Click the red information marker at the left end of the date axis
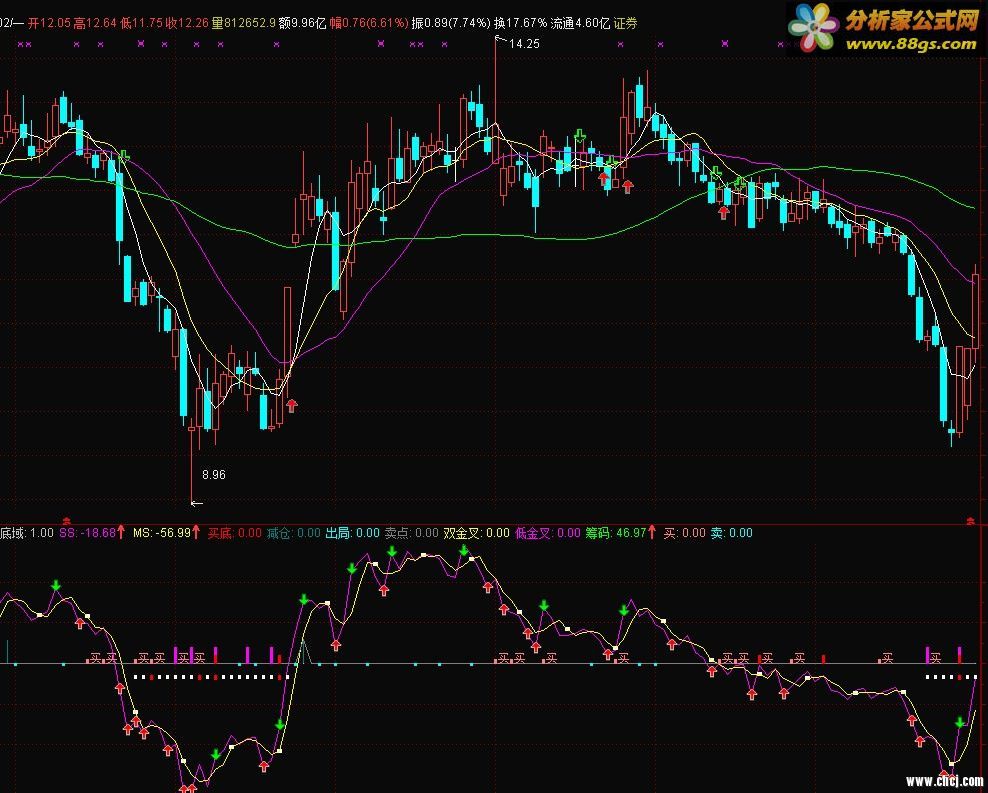The height and width of the screenshot is (793, 988). [x=66, y=520]
